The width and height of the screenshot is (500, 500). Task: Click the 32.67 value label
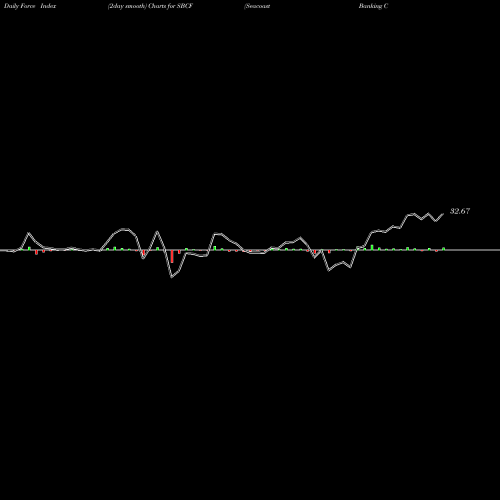[460, 211]
